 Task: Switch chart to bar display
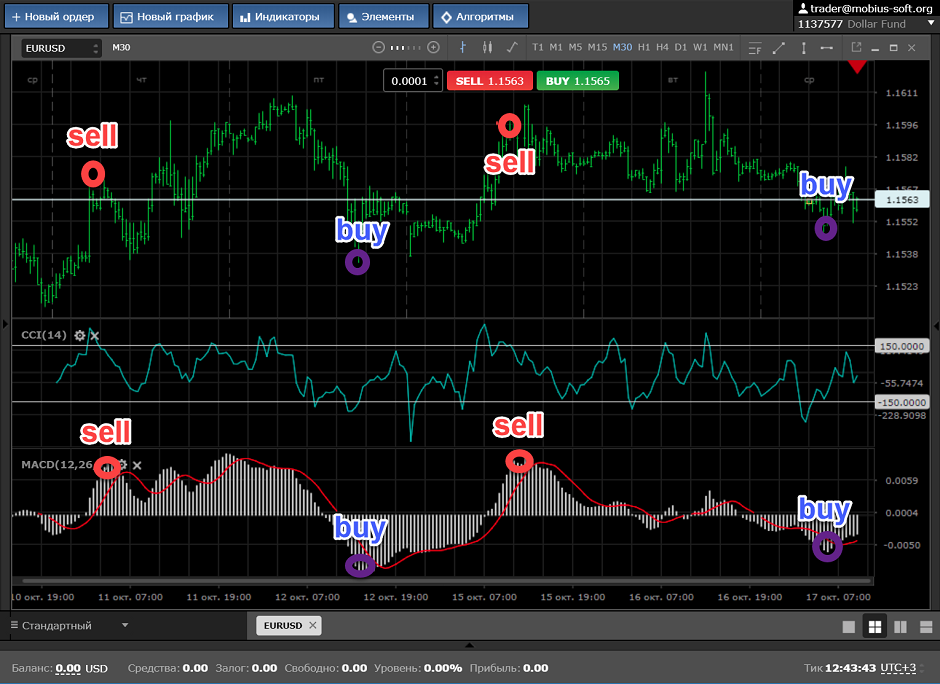pos(462,47)
